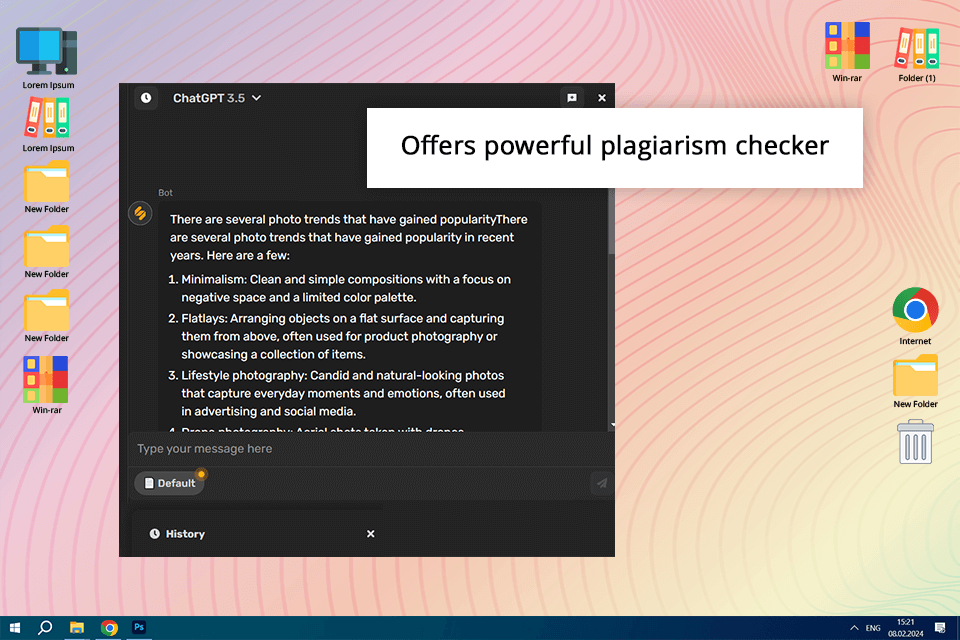
Task: Open the Folder (1) desktop icon
Action: pyautogui.click(x=917, y=54)
